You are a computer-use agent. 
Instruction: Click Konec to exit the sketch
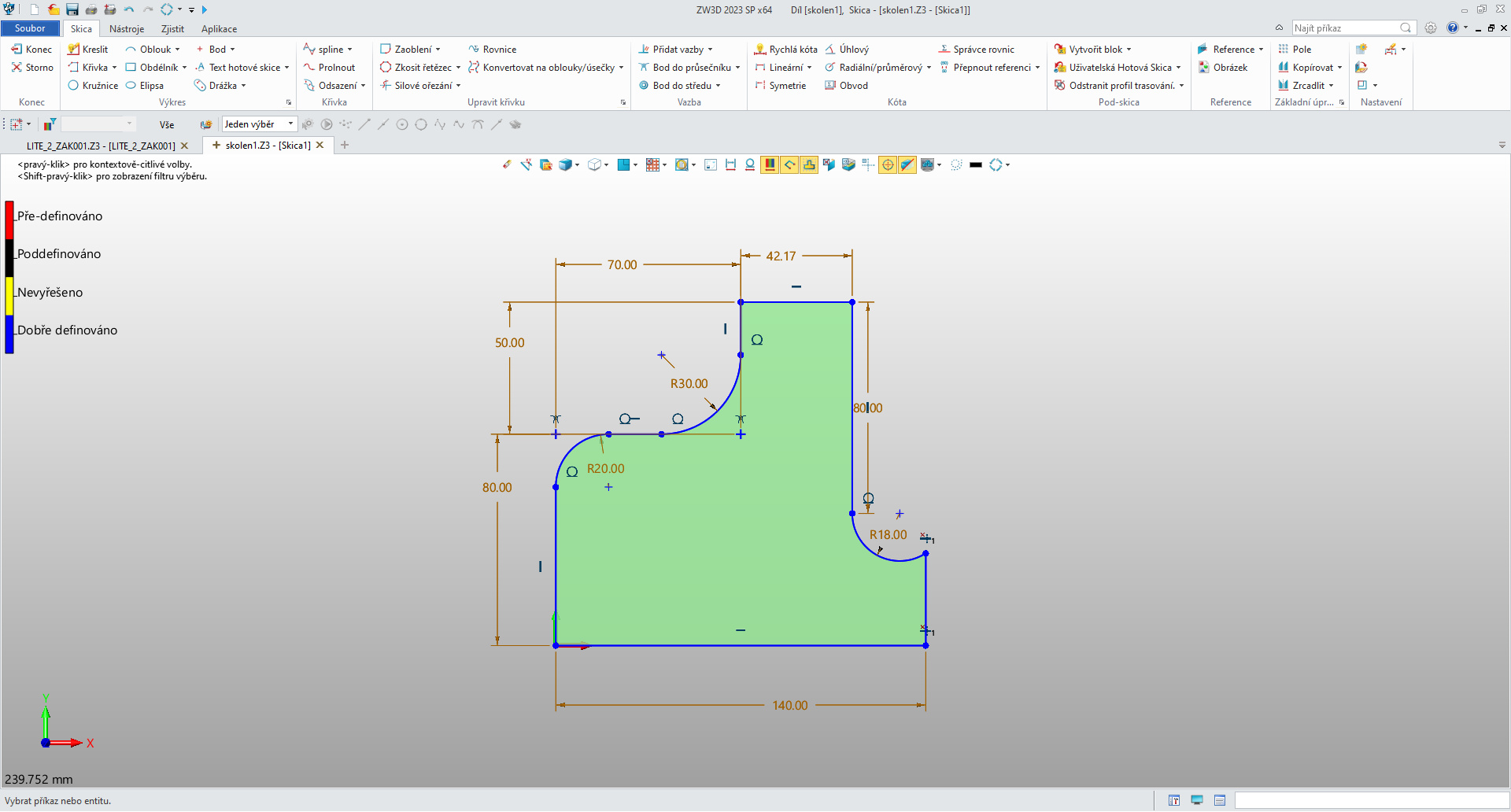pos(31,50)
